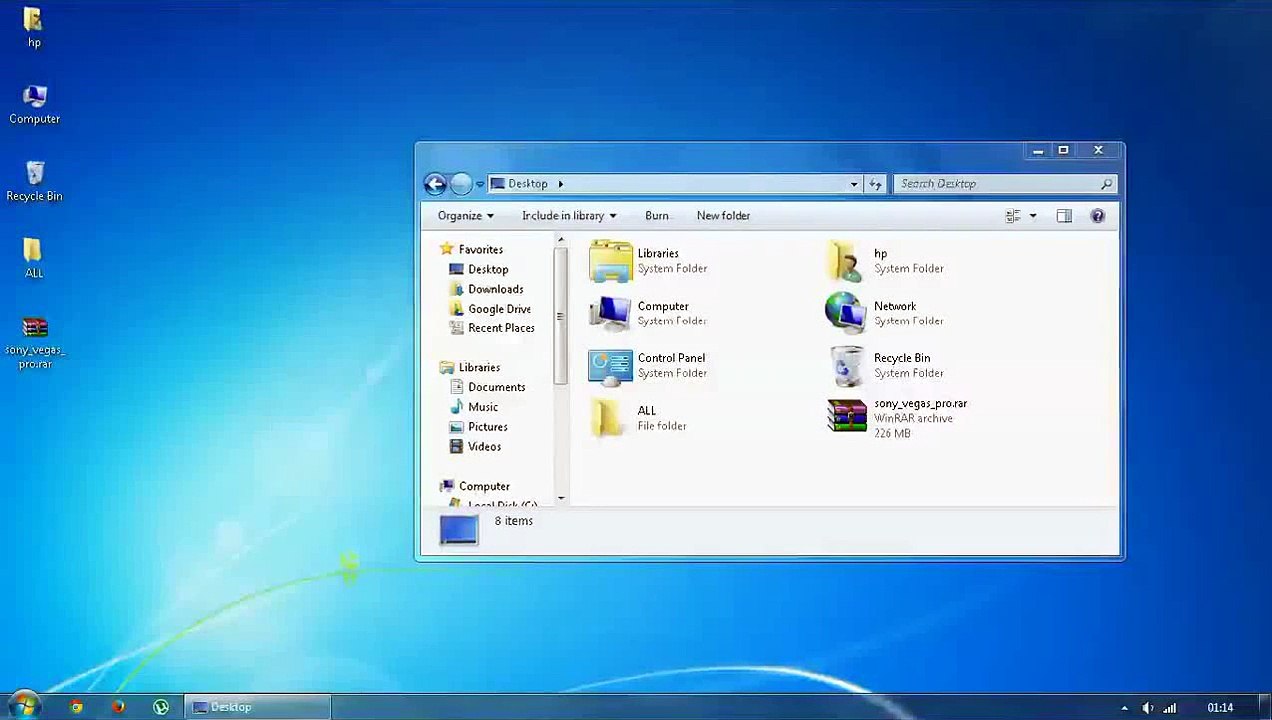Open Explorer help question mark
1272x720 pixels.
[x=1097, y=216]
